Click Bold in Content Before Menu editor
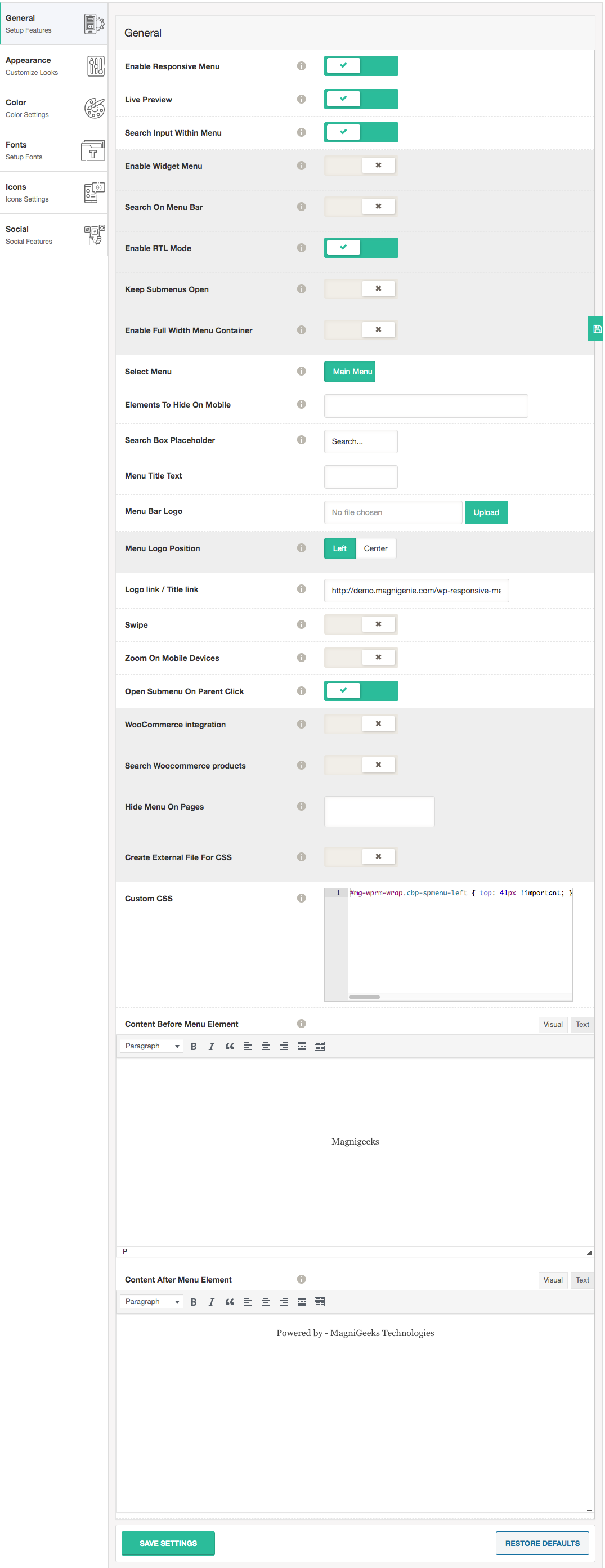605x1568 pixels. 194,1046
